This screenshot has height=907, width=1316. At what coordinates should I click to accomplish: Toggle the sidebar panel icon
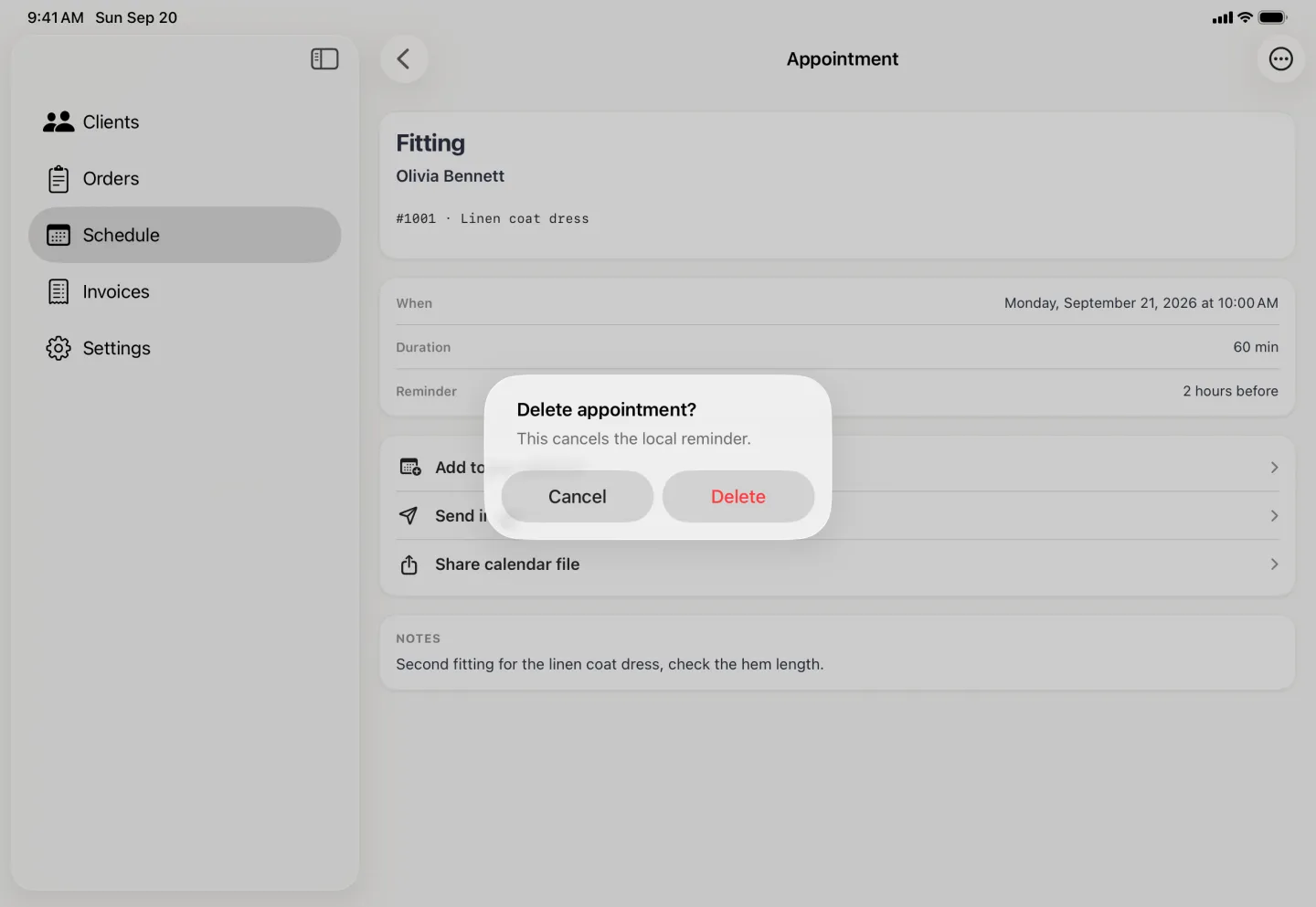pyautogui.click(x=324, y=59)
